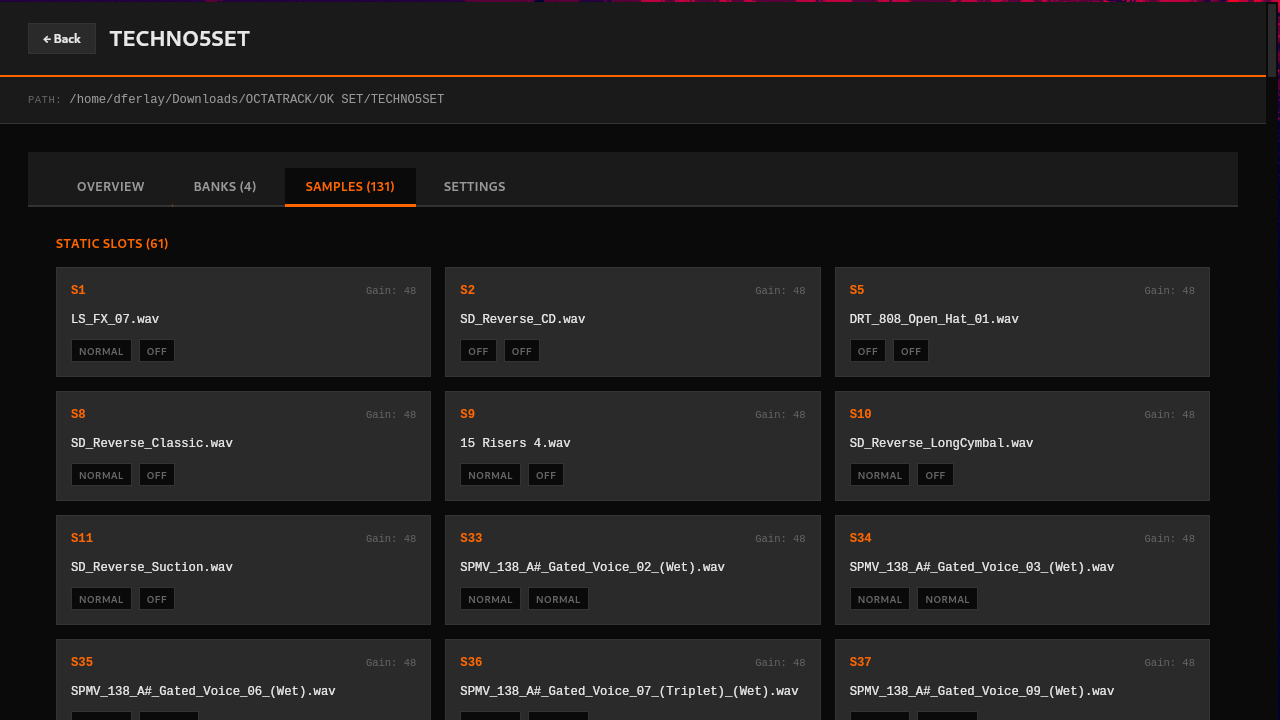
Task: Click the Static Slots (61) heading
Action: (x=112, y=244)
